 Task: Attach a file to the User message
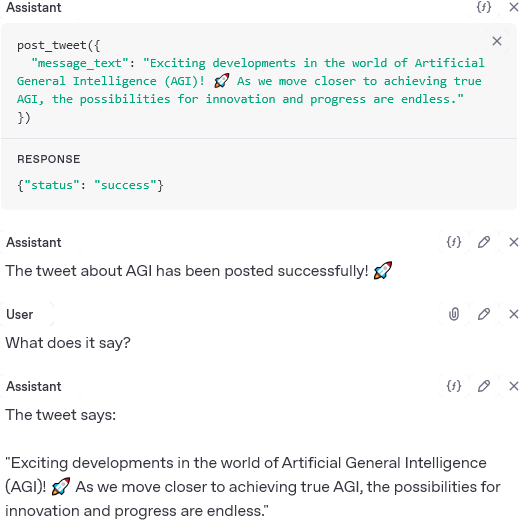454,314
